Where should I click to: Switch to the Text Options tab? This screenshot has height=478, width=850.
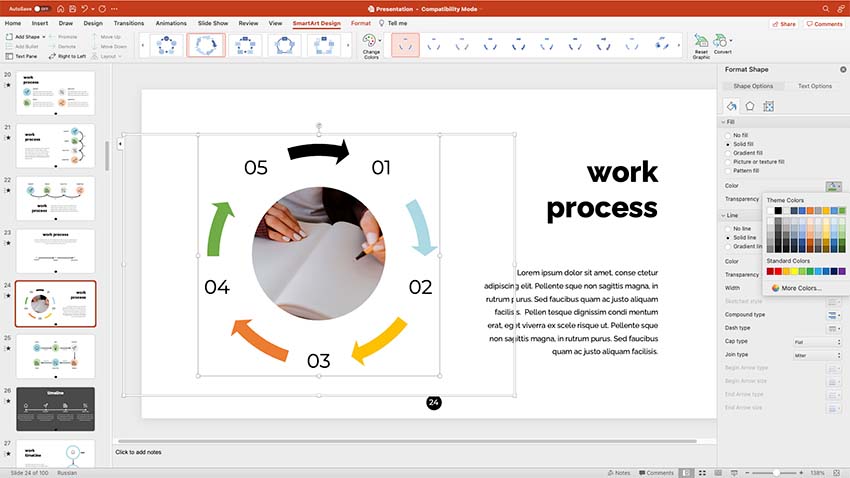814,86
